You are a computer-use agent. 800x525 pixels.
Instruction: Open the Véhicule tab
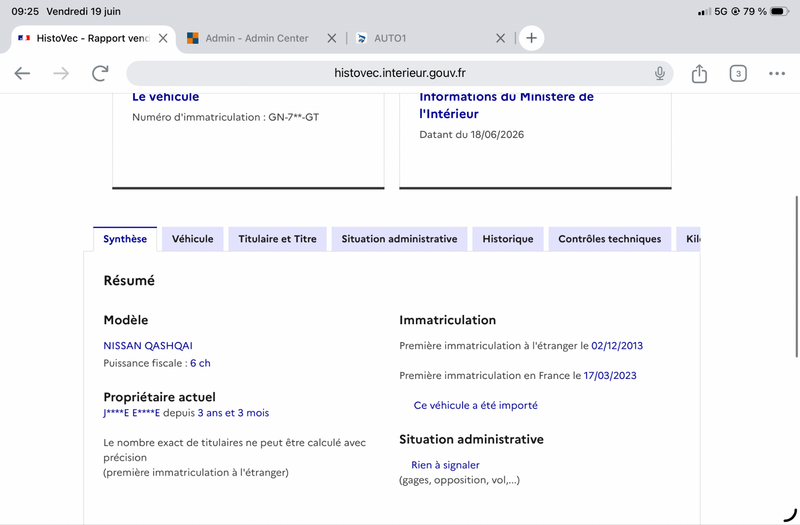click(x=192, y=239)
